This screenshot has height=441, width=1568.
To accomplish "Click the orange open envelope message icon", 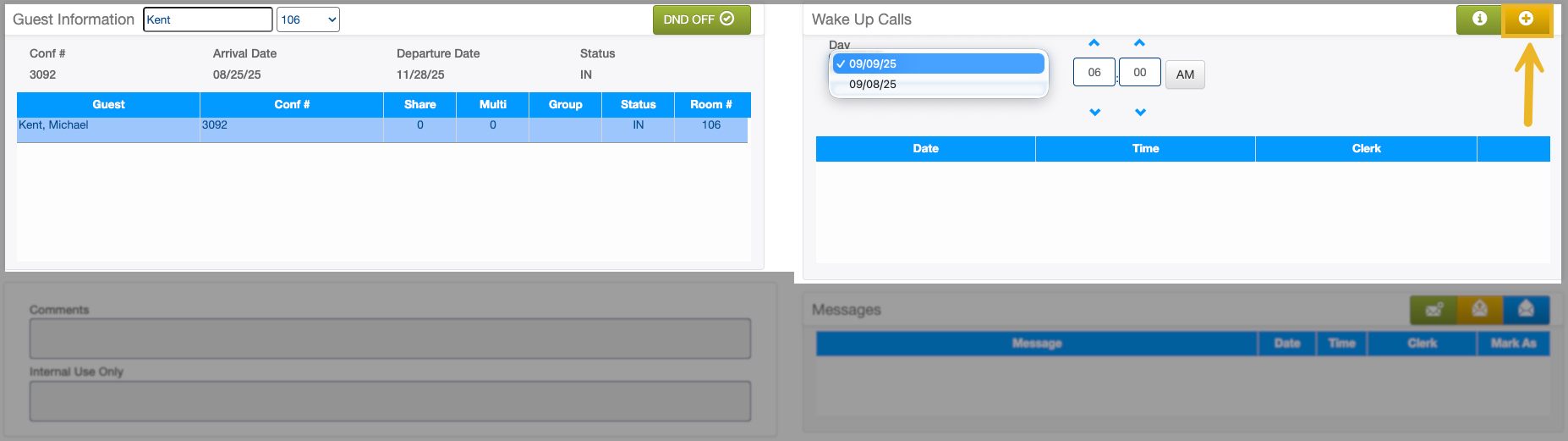I will pos(1480,310).
